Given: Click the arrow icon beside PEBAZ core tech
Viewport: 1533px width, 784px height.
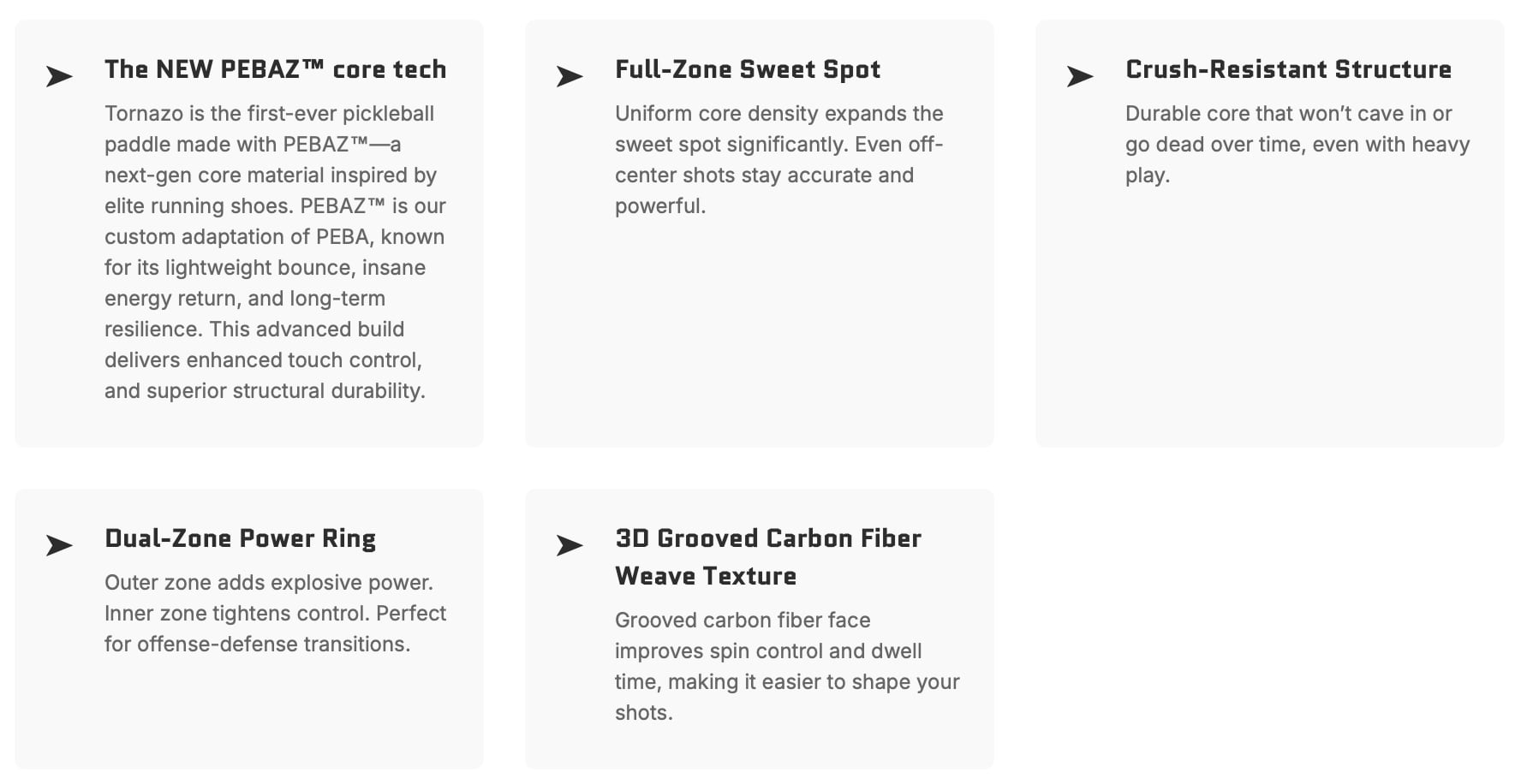Looking at the screenshot, I should coord(59,77).
